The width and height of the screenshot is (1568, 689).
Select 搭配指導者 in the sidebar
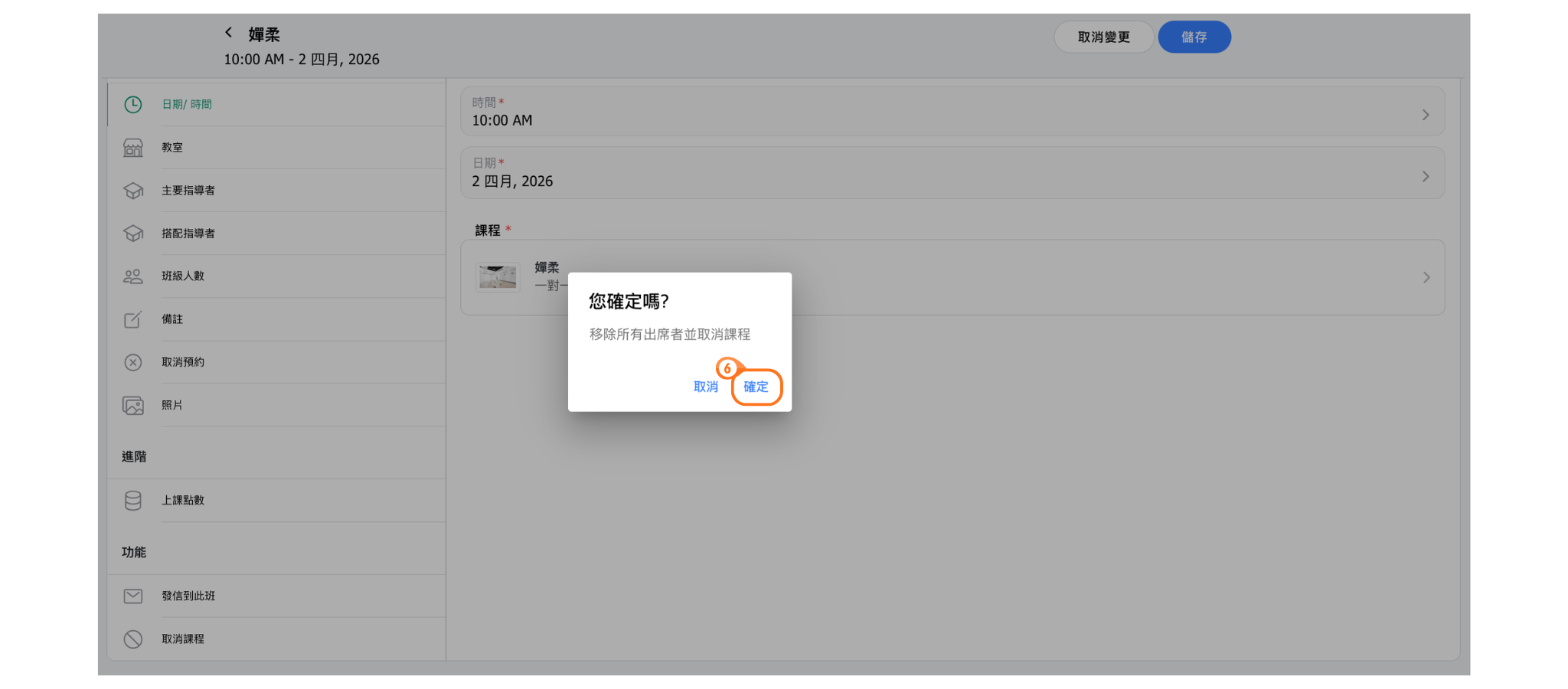point(188,233)
